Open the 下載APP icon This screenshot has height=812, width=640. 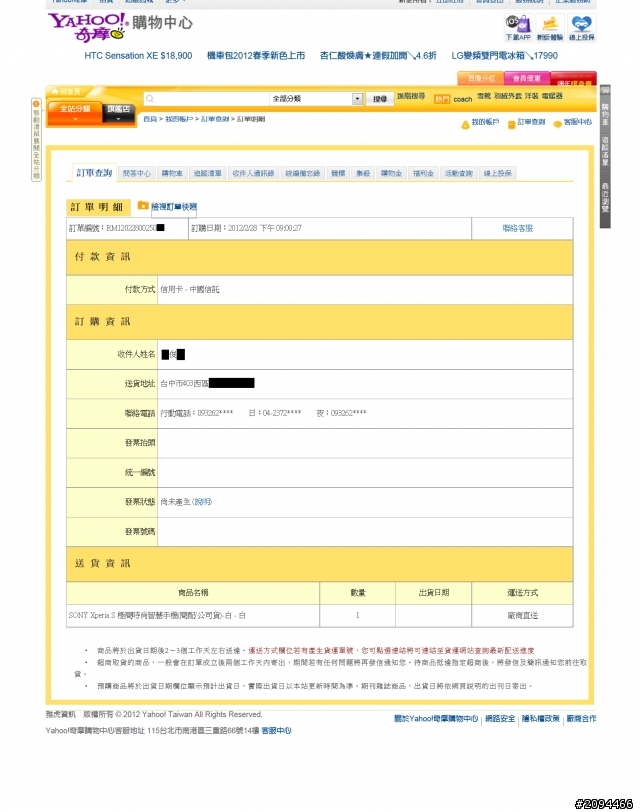click(518, 28)
